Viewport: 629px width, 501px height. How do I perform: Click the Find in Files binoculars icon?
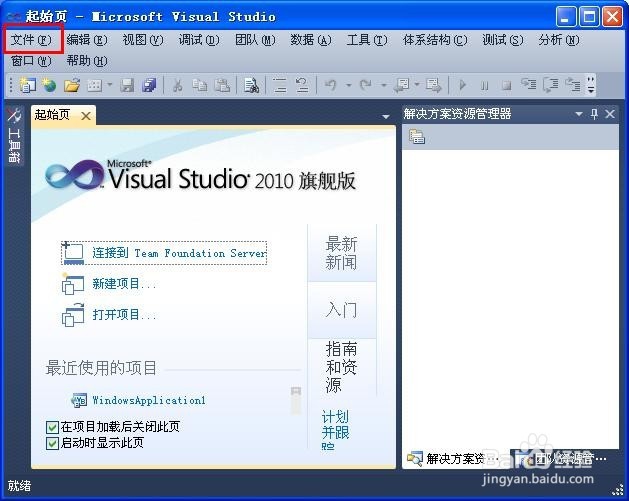[x=251, y=85]
